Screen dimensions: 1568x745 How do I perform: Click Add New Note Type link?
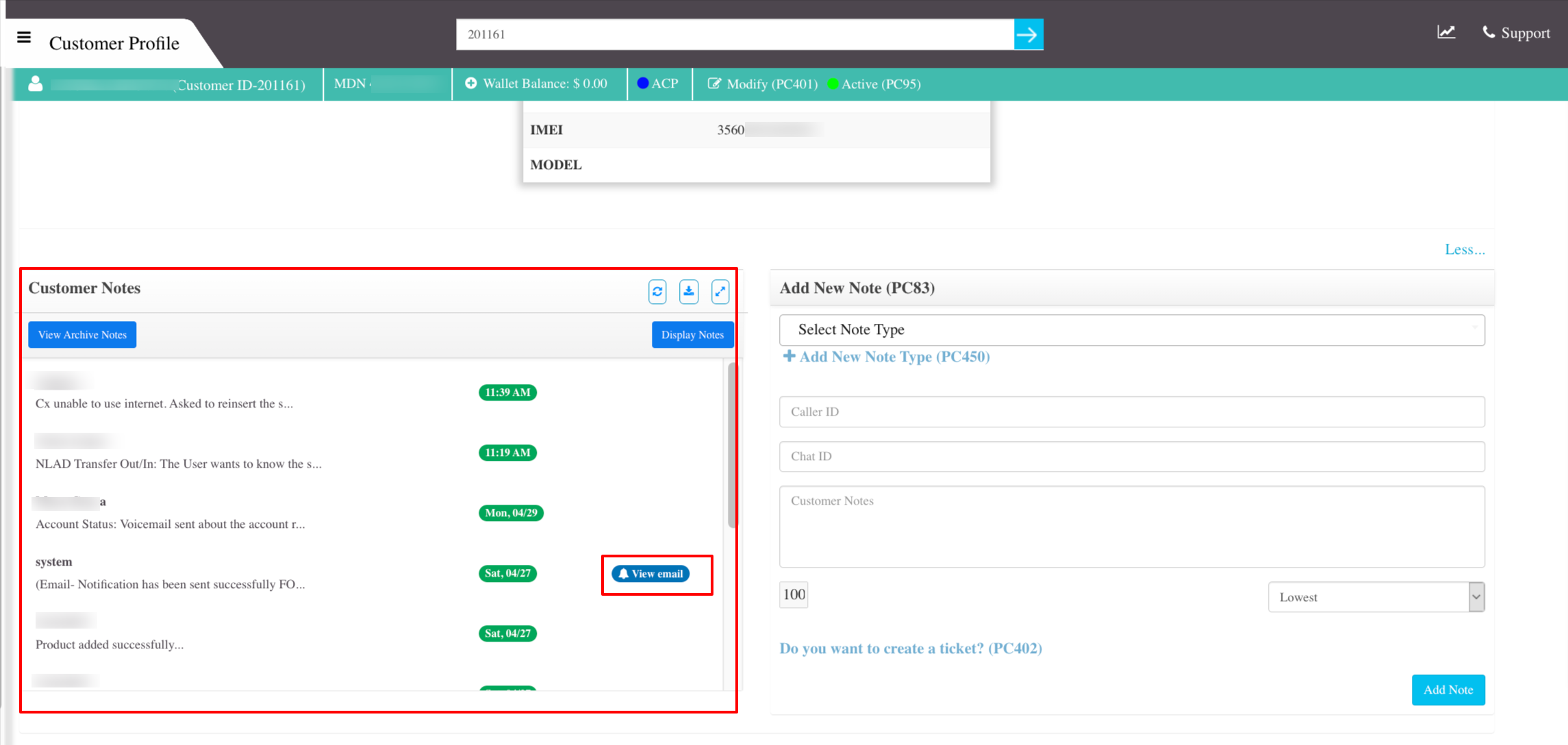pyautogui.click(x=886, y=357)
